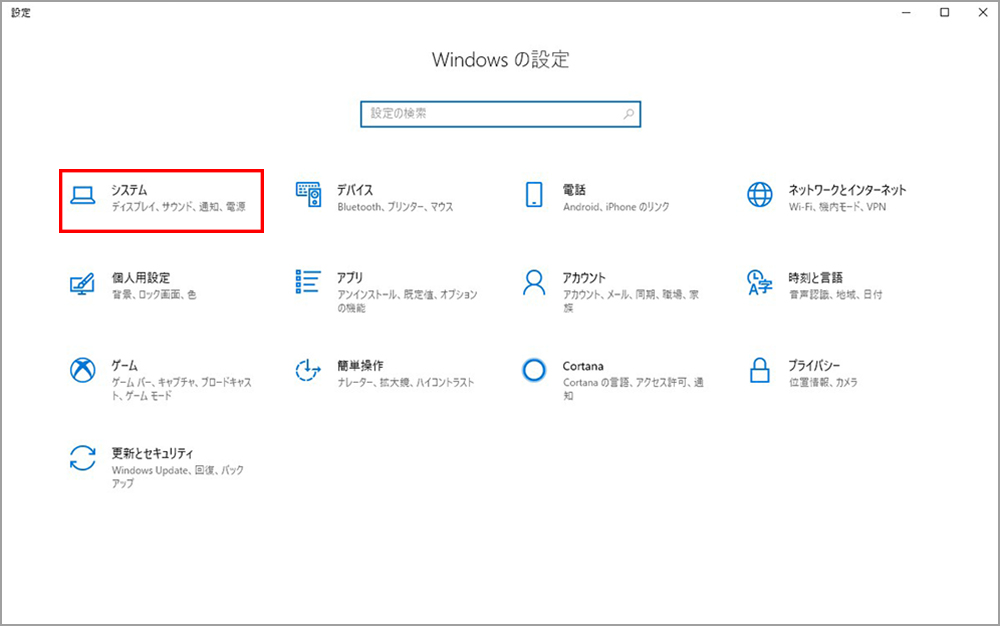Viewport: 1000px width, 626px height.
Task: Open 個人用設定 heading
Action: pos(141,278)
